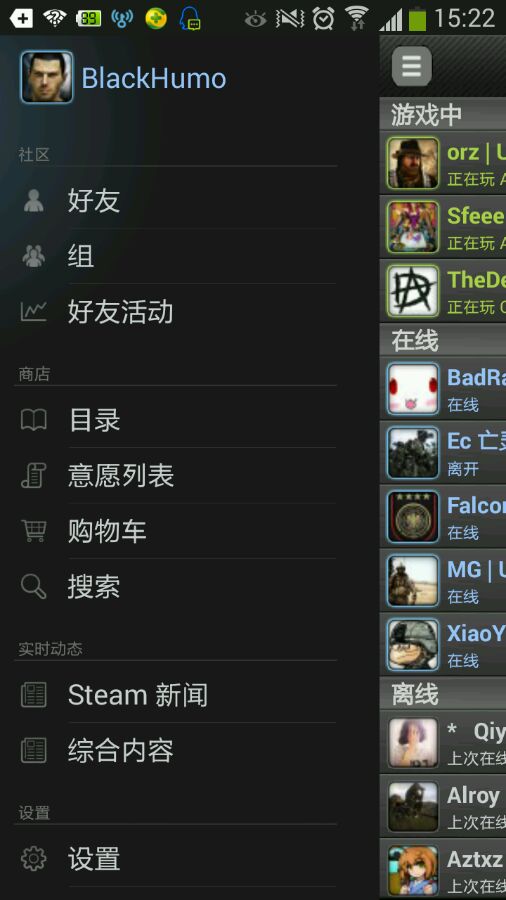Open 意愿列表 wishlist scroll icon
Image resolution: width=506 pixels, height=900 pixels.
pos(34,475)
